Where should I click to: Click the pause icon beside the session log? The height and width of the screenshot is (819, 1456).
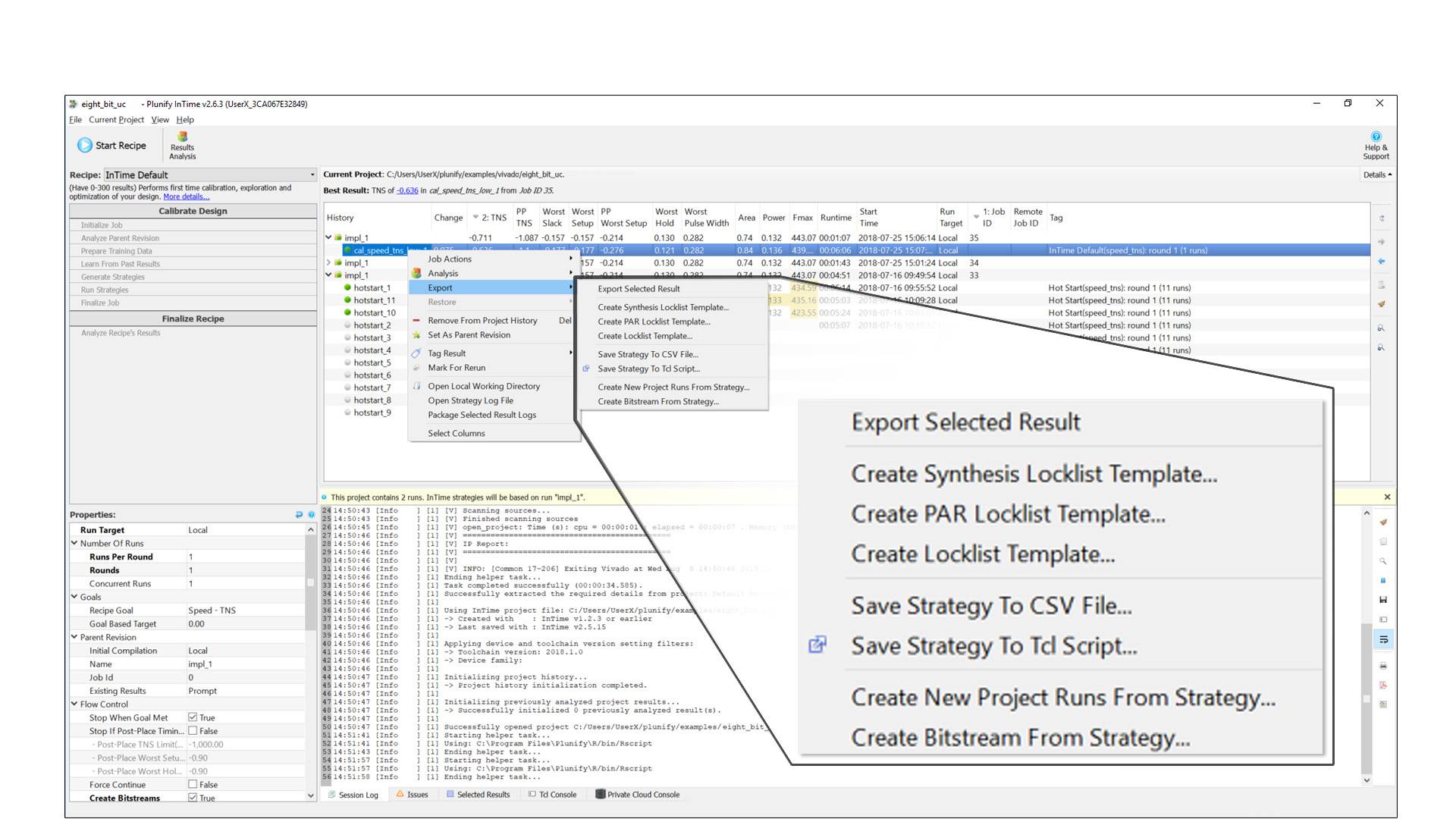[x=1383, y=580]
